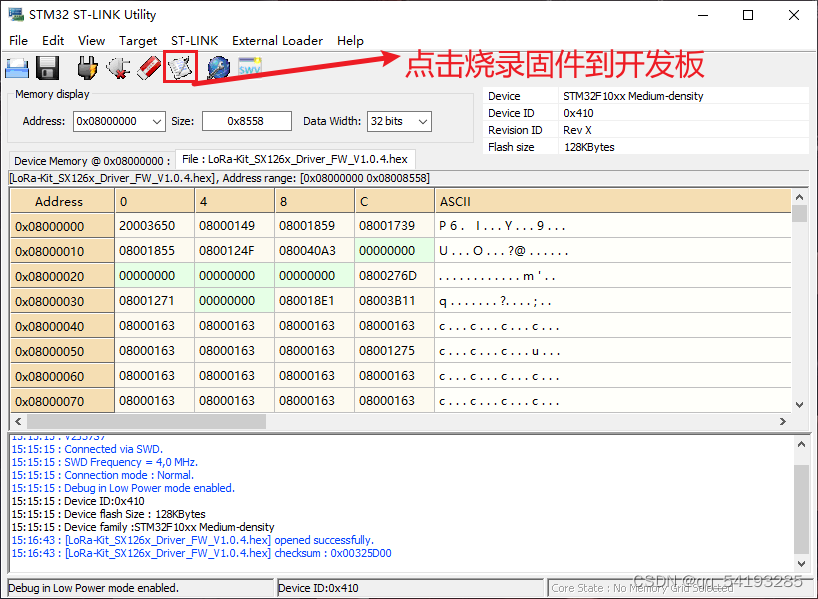Image resolution: width=818 pixels, height=599 pixels.
Task: Select row address 0x08000070
Action: tap(62, 401)
